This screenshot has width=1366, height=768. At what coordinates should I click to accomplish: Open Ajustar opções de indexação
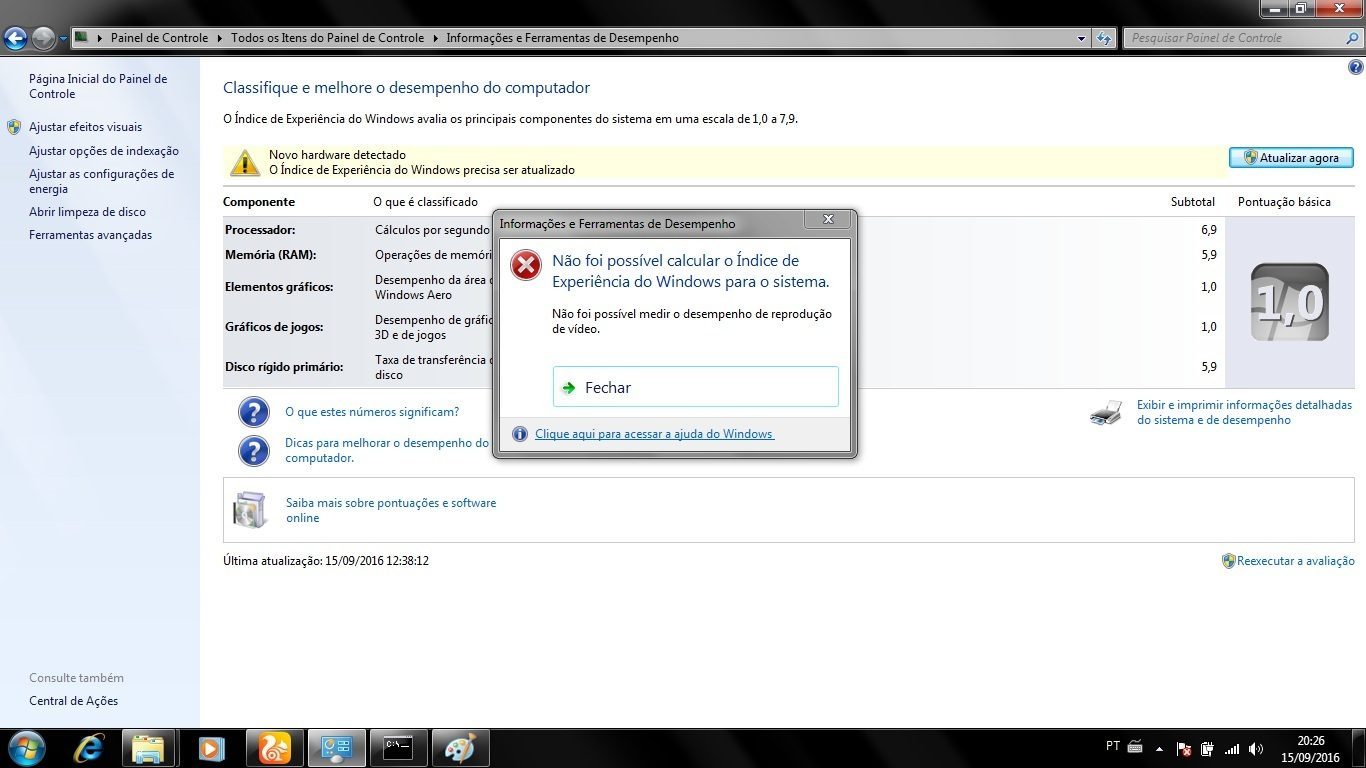click(x=104, y=151)
